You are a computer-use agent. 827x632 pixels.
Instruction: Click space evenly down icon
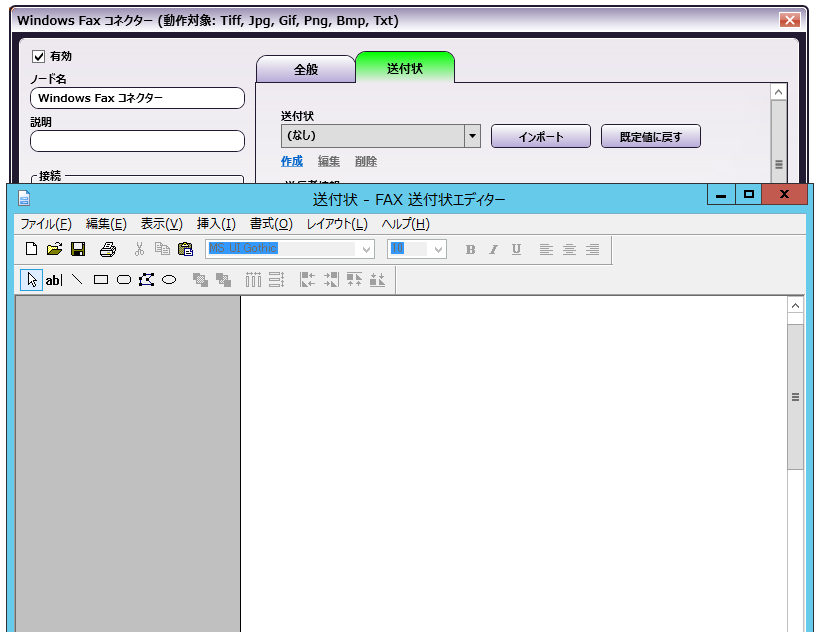(x=276, y=280)
